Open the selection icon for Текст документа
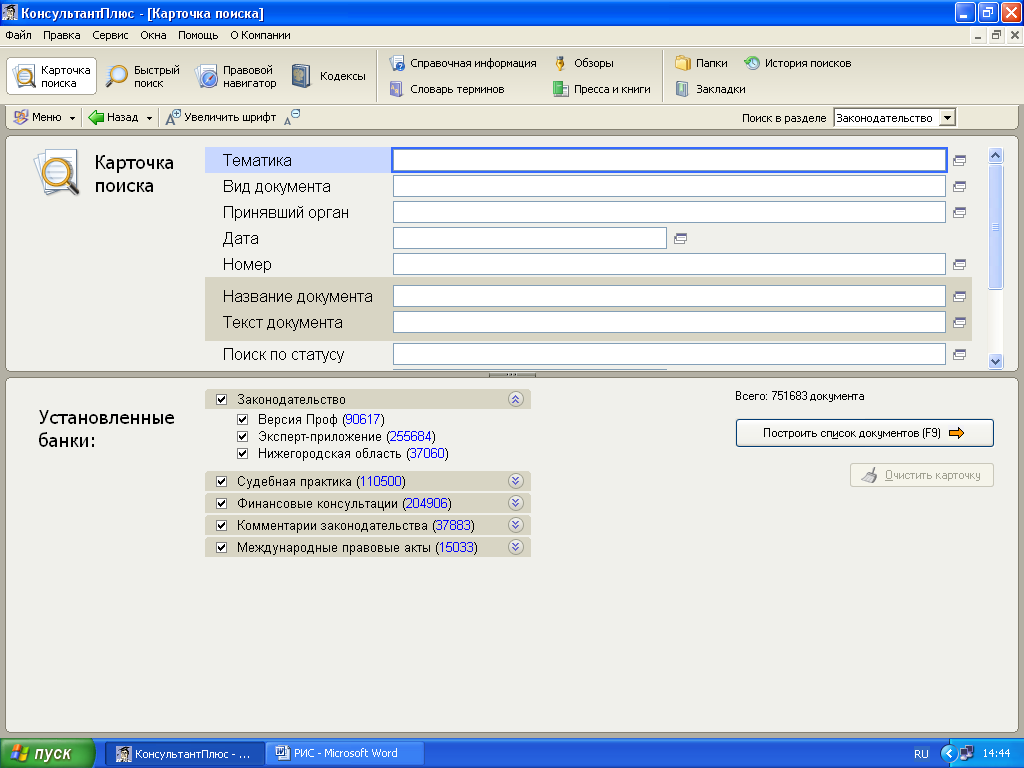1024x768 pixels. tap(959, 323)
